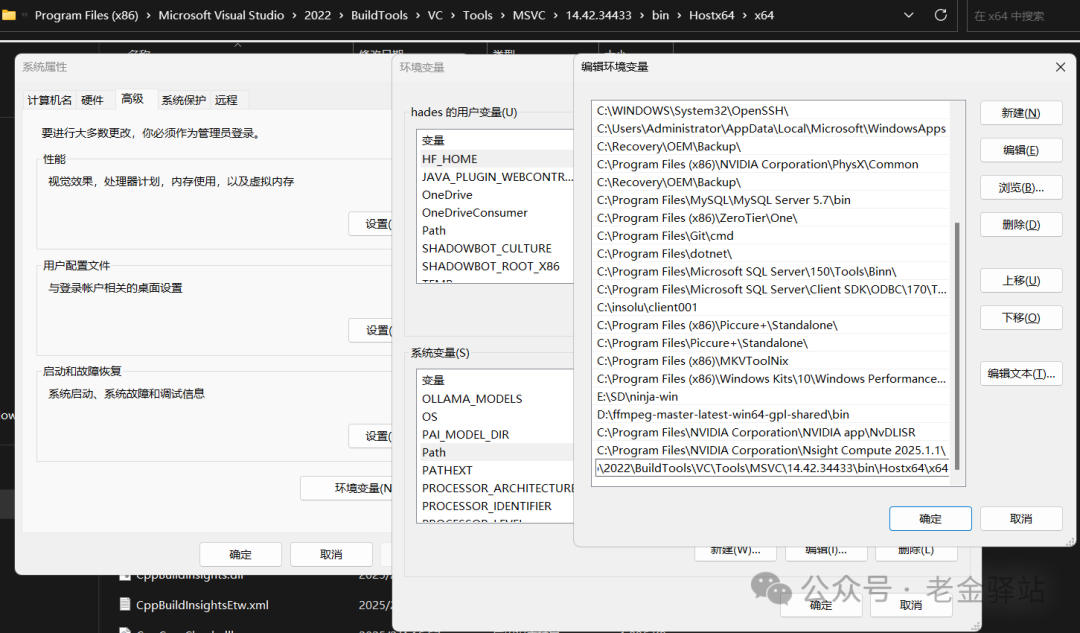Select Path in user variables list
This screenshot has height=633, width=1080.
(496, 230)
